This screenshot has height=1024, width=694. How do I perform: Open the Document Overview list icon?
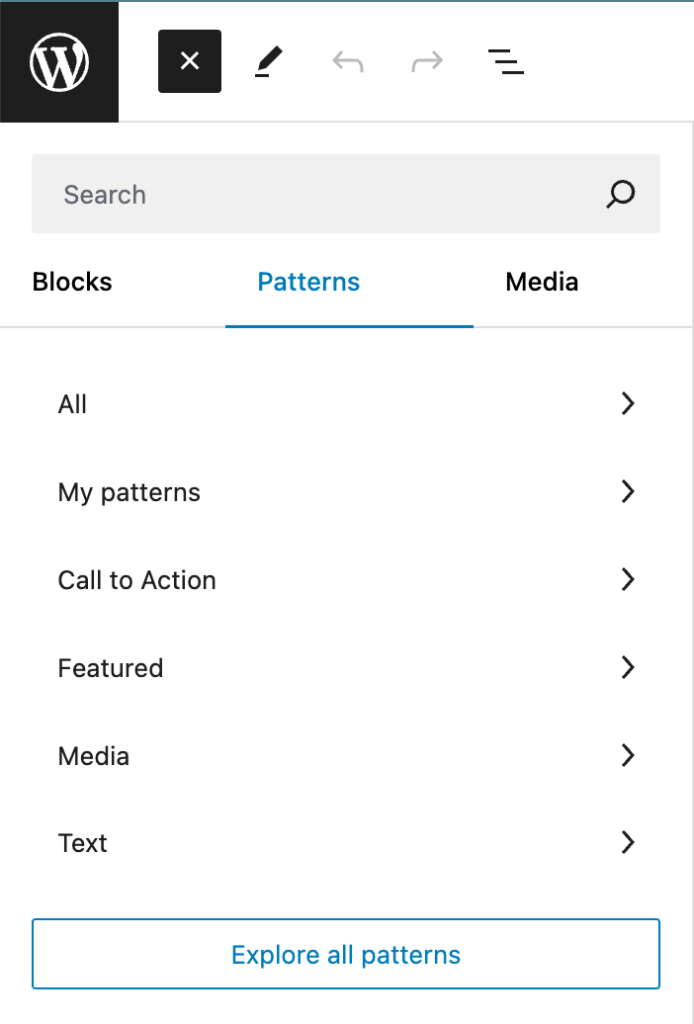[x=506, y=61]
